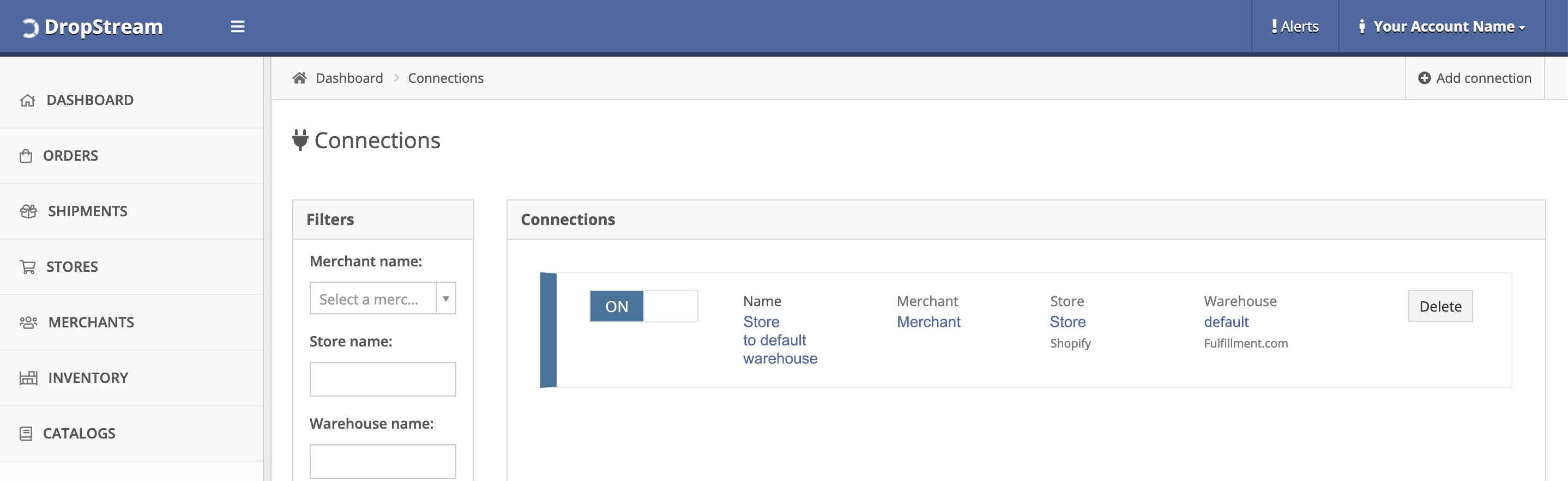Select the Shipments box icon
The width and height of the screenshot is (1568, 481).
pos(28,211)
